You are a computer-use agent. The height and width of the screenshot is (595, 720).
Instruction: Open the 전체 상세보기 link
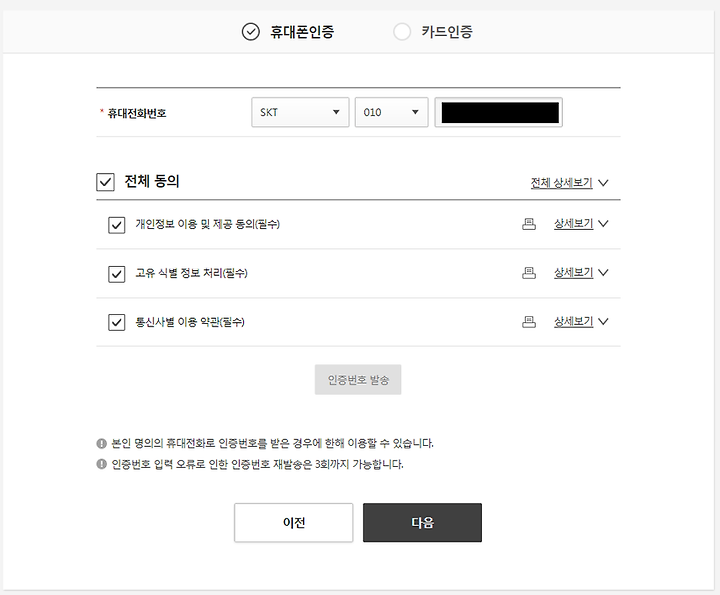pyautogui.click(x=562, y=183)
